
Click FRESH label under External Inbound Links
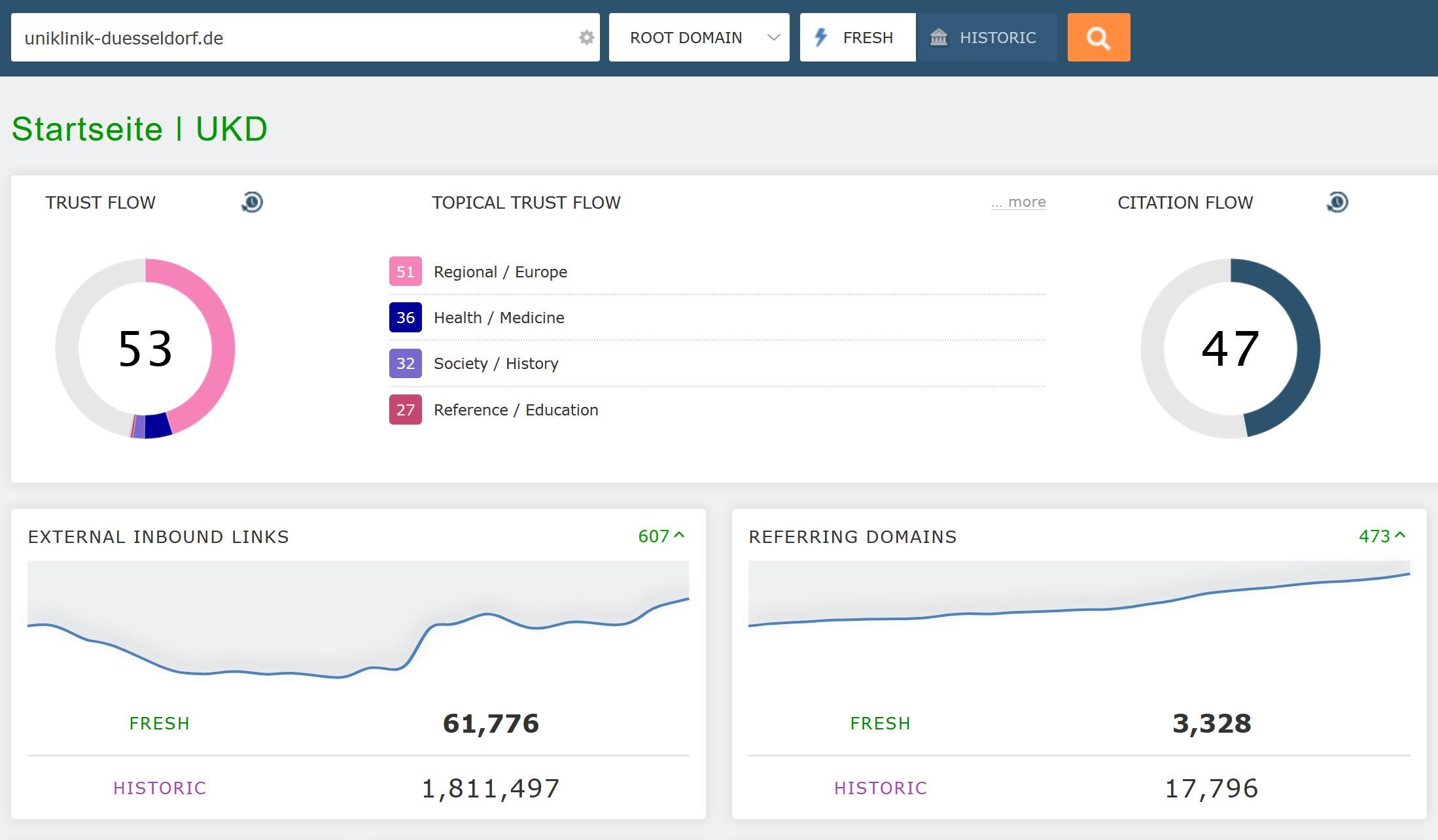tap(160, 723)
